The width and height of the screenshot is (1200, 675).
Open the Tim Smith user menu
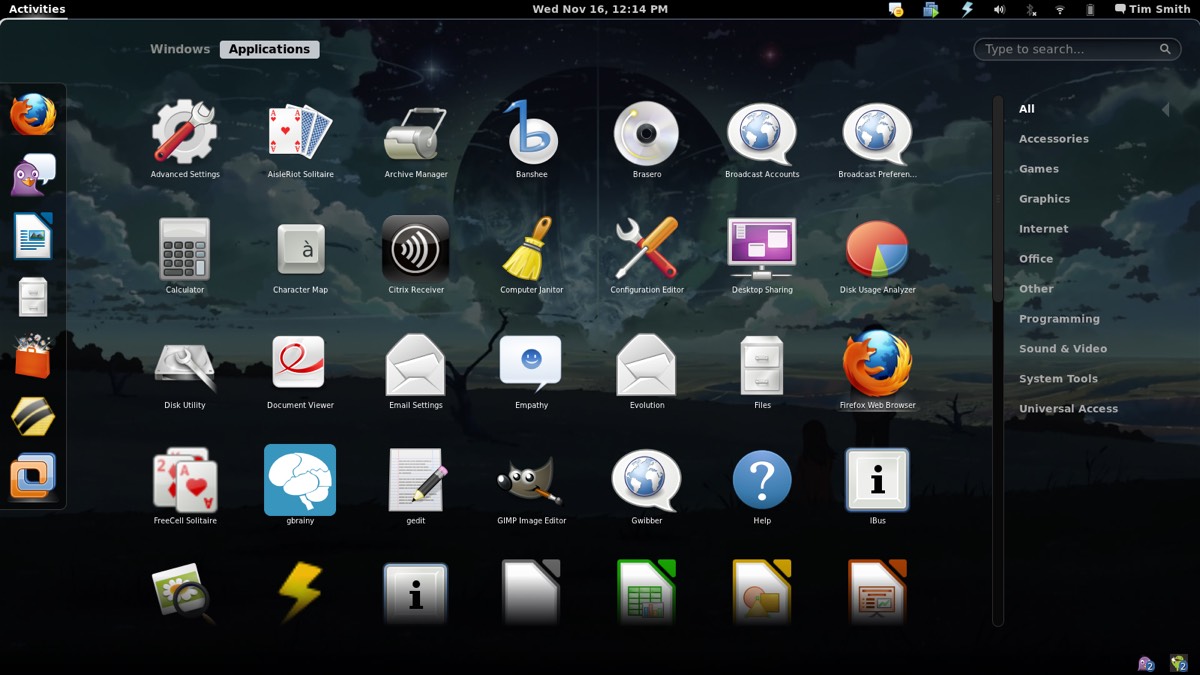pos(1152,9)
